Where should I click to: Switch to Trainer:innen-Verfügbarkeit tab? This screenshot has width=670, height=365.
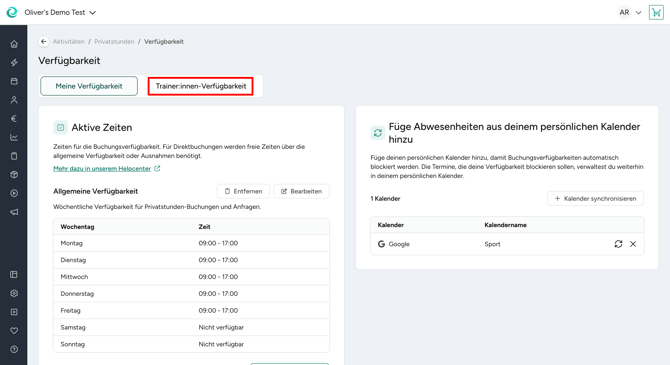[x=201, y=86]
